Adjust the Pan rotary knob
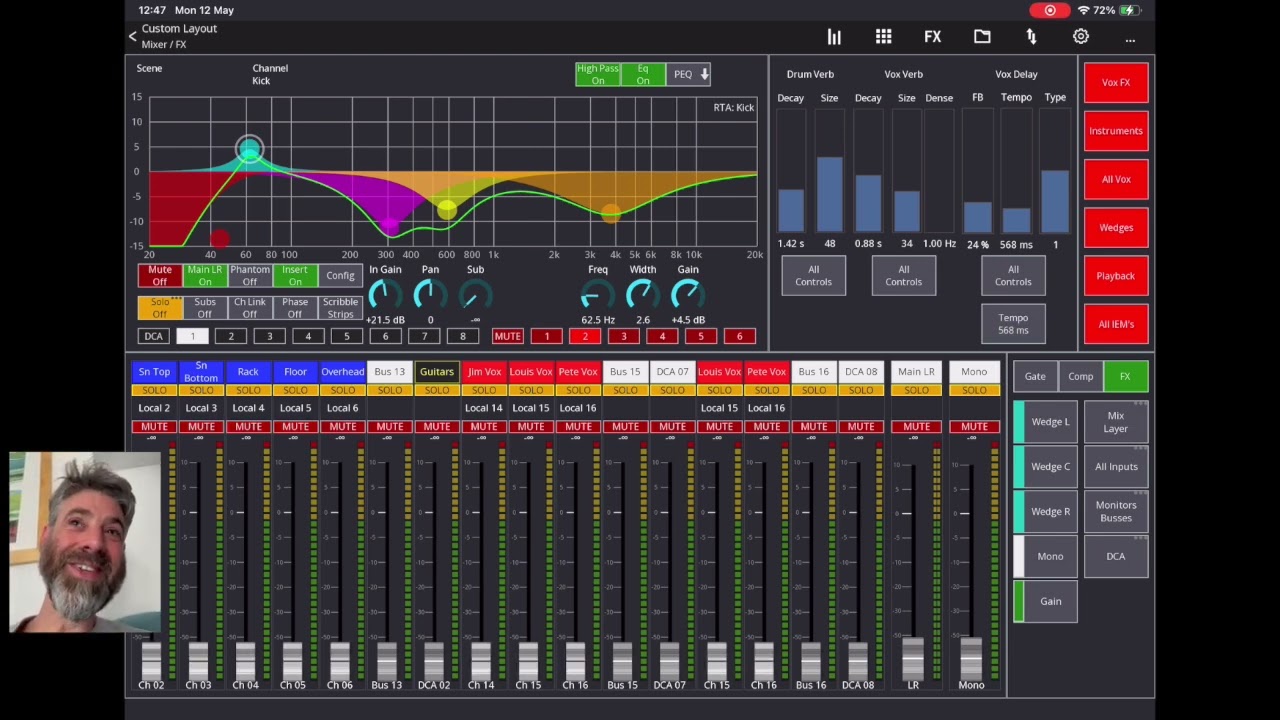 coord(430,295)
